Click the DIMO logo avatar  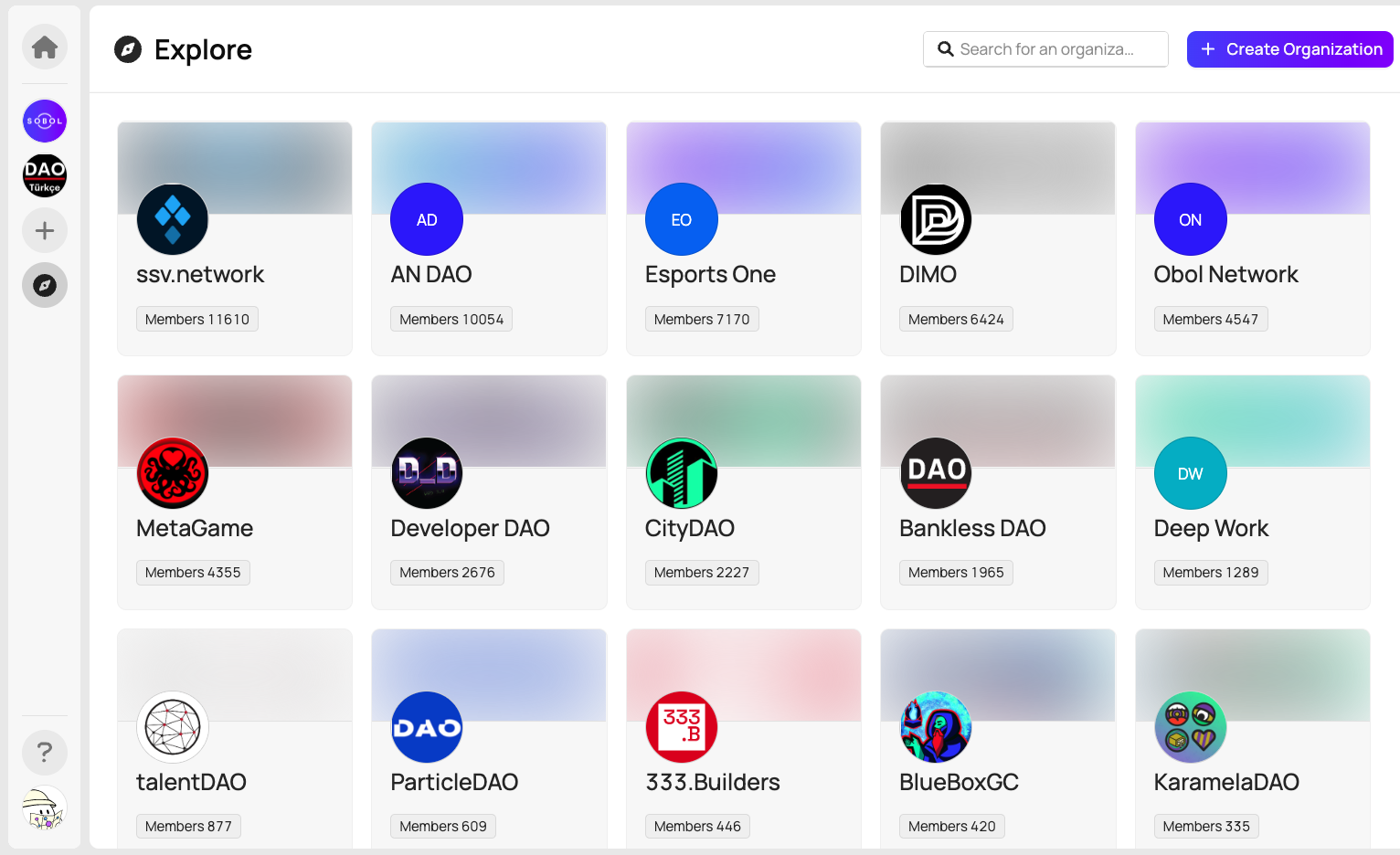[x=936, y=219]
